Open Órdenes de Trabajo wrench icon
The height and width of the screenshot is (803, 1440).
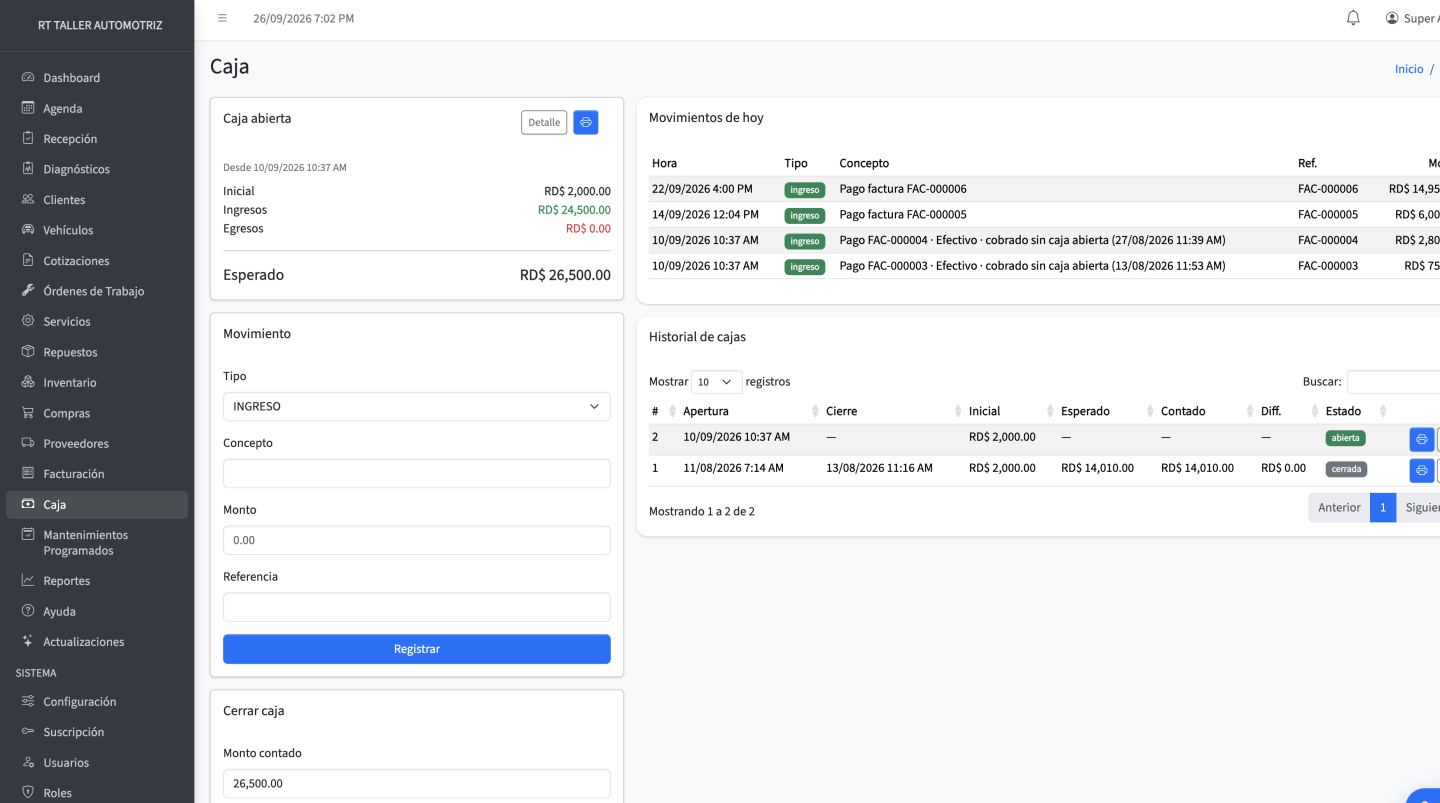tap(28, 291)
